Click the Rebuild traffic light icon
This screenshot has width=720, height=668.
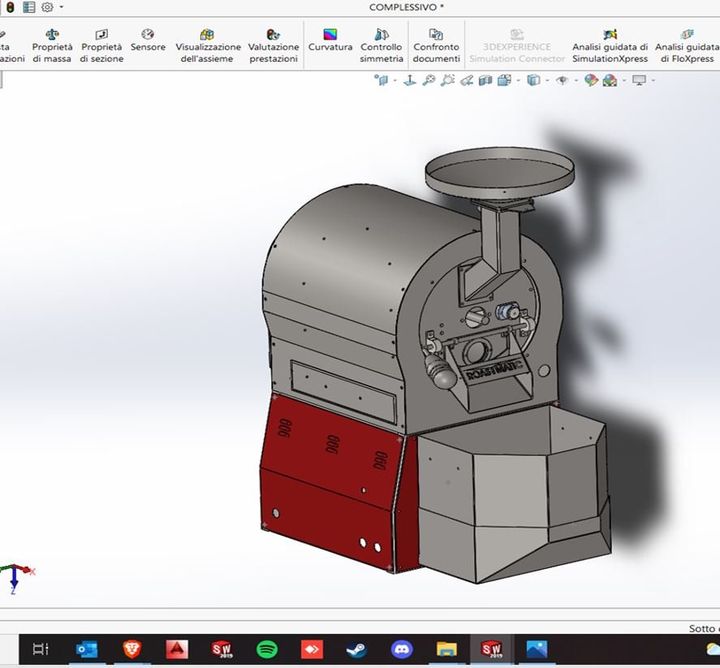click(x=10, y=7)
